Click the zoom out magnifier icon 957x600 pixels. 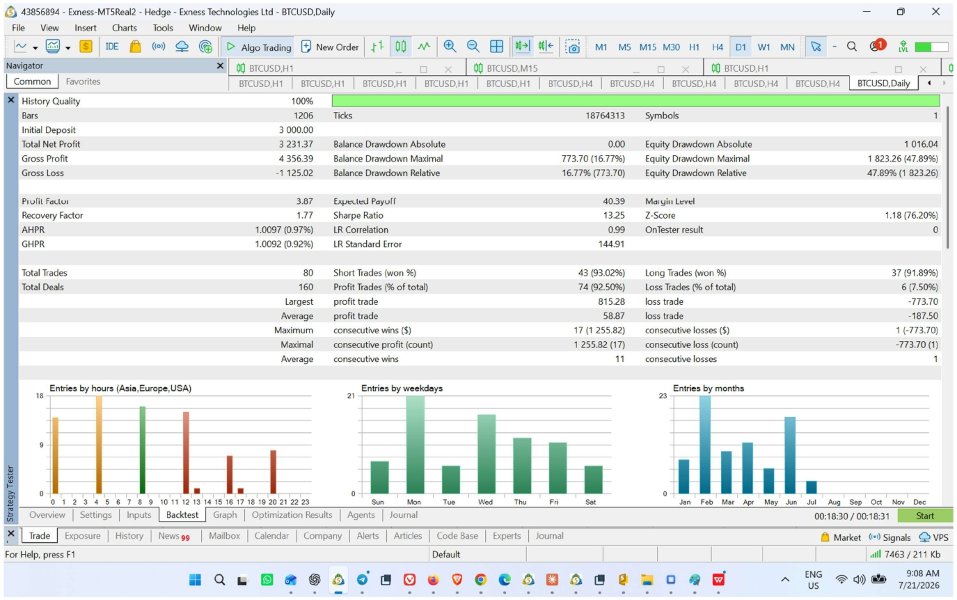(x=473, y=46)
